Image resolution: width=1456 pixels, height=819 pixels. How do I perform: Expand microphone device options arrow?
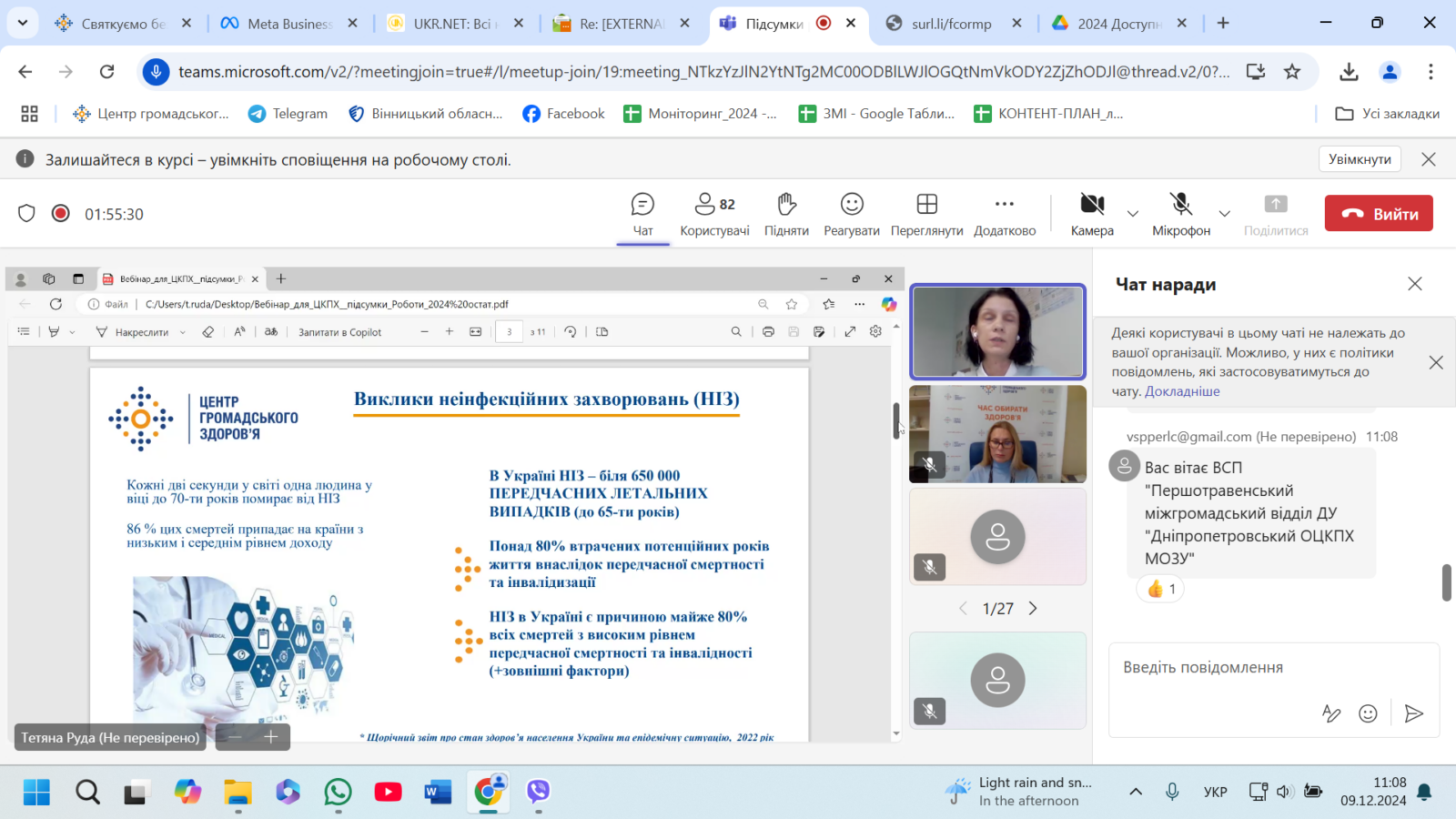1225,214
